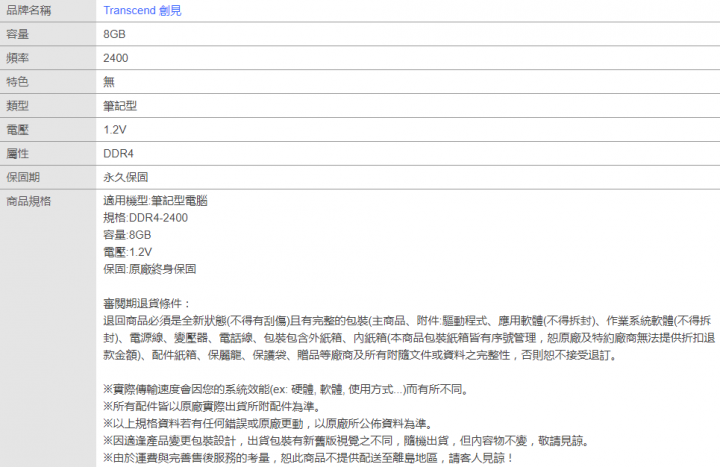Screen dimensions: 720x467
Task: Select the 1.2V voltage value cell
Action: click(408, 129)
